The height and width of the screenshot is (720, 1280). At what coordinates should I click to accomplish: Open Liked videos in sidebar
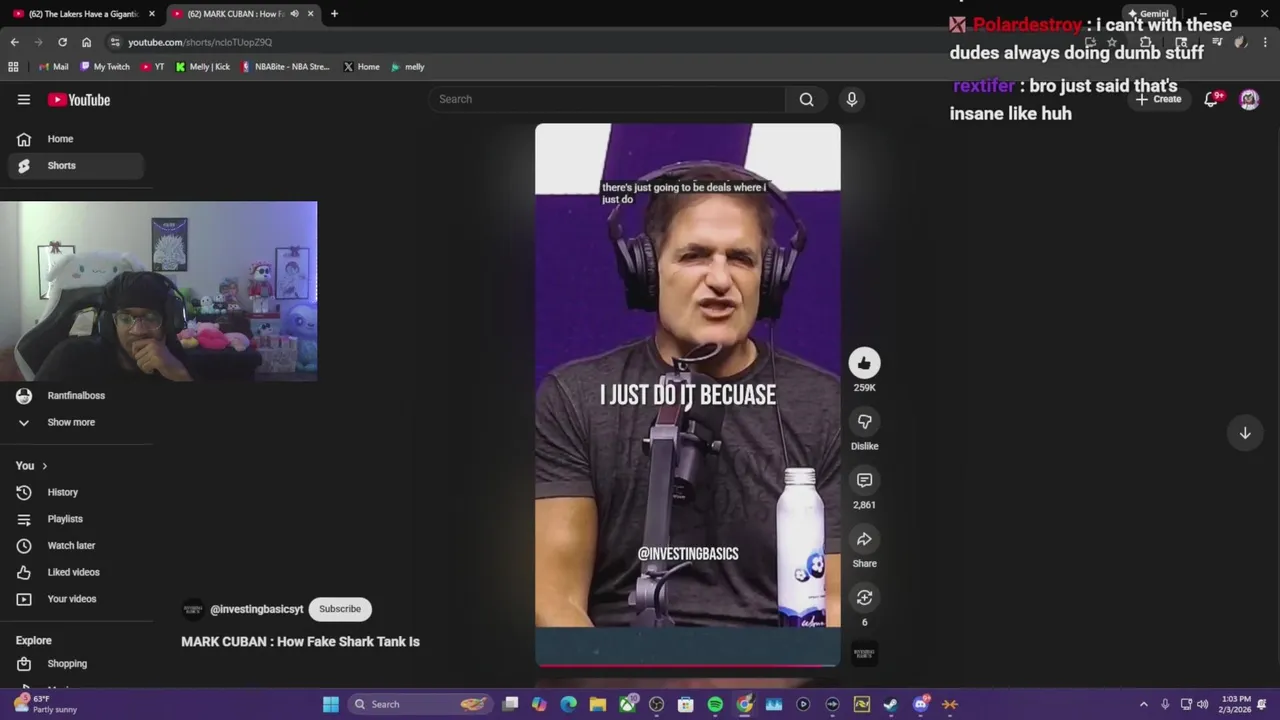tap(75, 572)
